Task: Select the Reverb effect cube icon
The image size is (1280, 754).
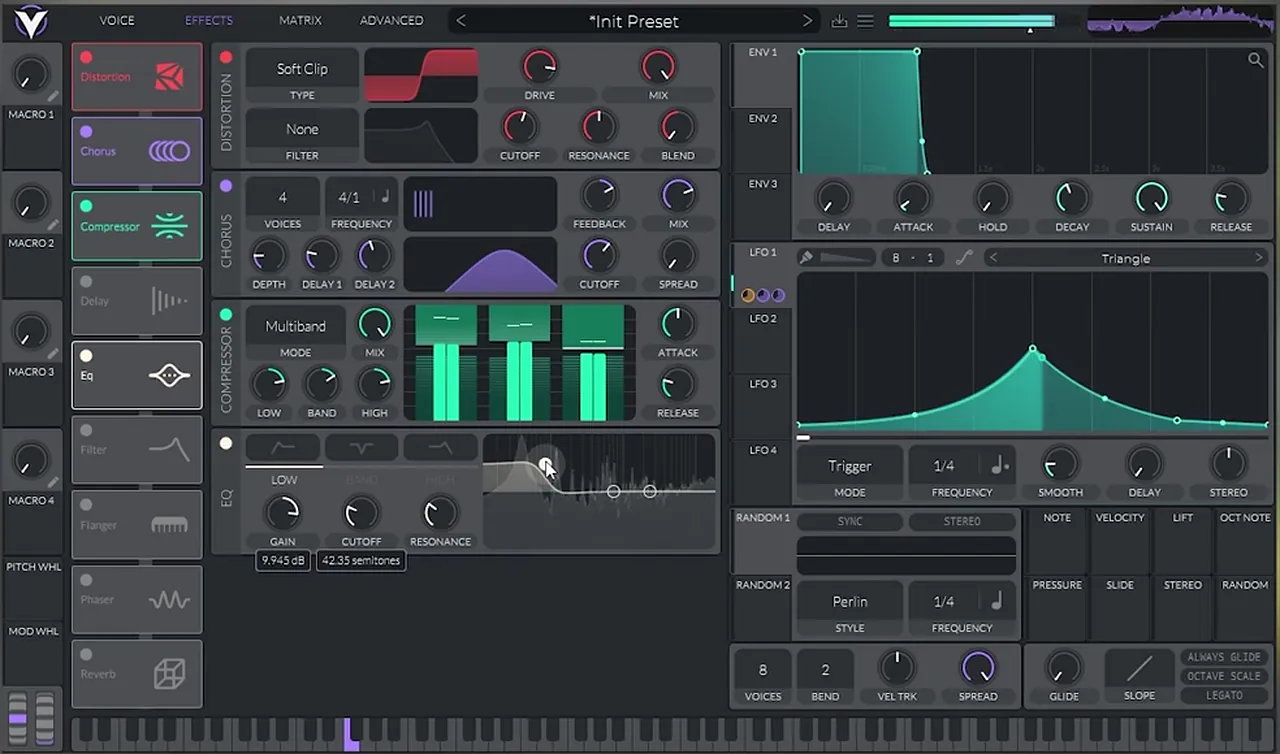Action: pyautogui.click(x=169, y=674)
